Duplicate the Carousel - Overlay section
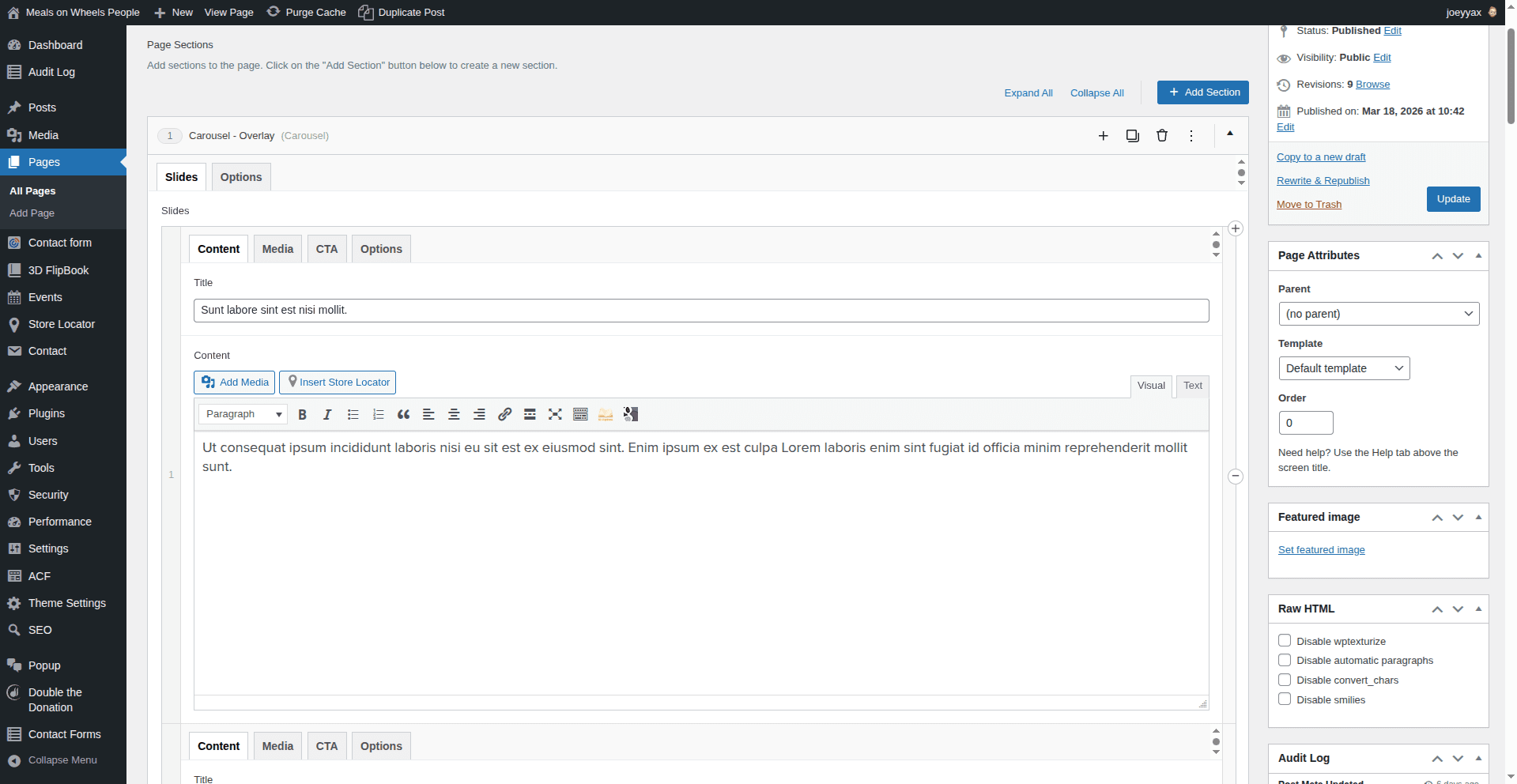The height and width of the screenshot is (784, 1517). click(1132, 135)
